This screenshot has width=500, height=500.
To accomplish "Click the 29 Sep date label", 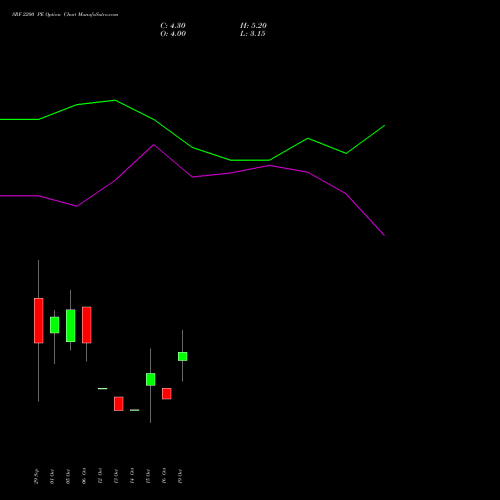I will [36, 476].
